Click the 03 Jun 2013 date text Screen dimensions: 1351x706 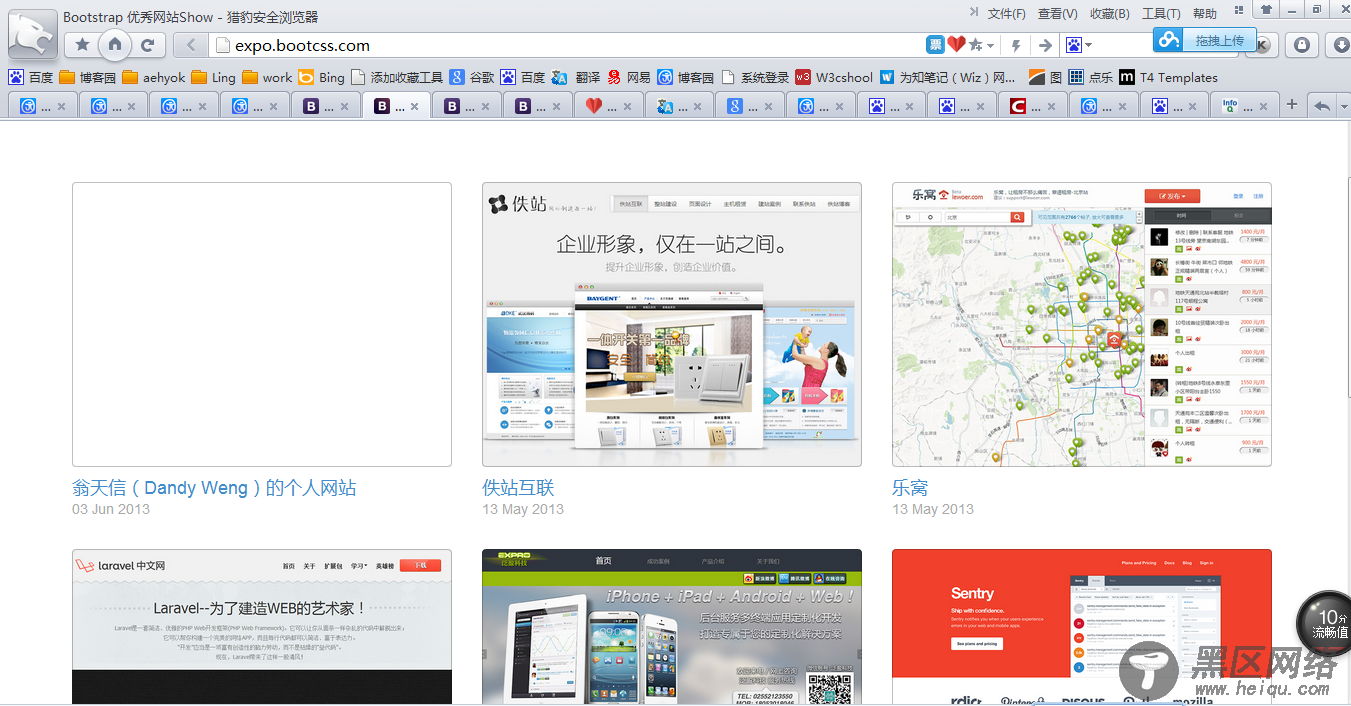[x=111, y=509]
